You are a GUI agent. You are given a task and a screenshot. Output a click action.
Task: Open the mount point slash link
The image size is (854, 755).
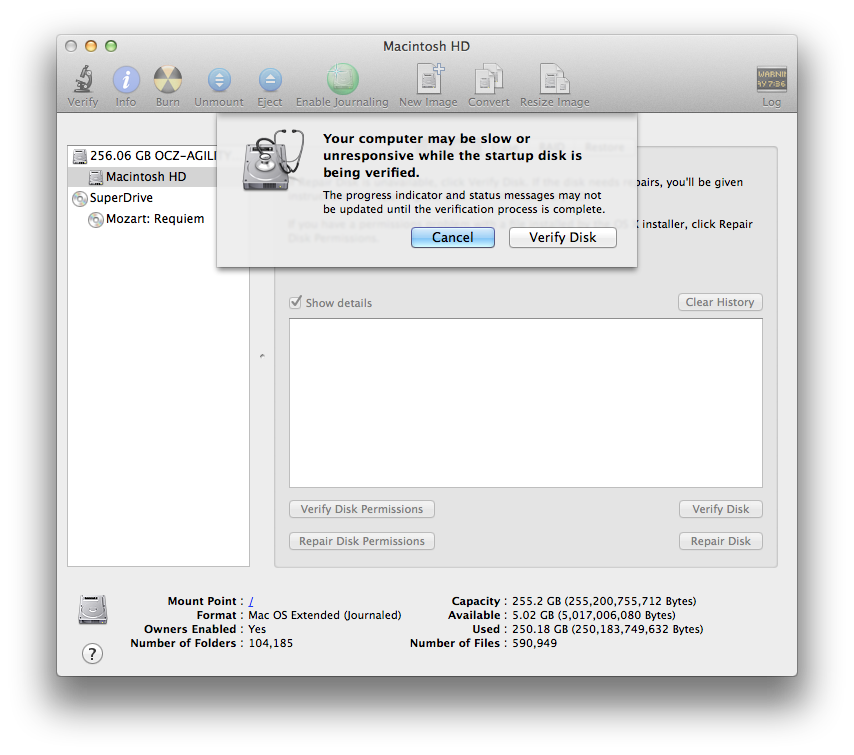(251, 601)
